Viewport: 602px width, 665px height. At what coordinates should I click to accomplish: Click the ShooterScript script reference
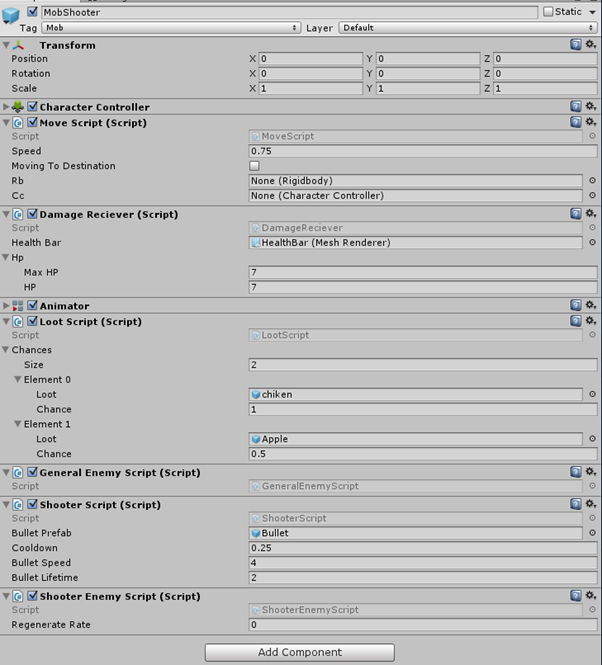pyautogui.click(x=415, y=518)
